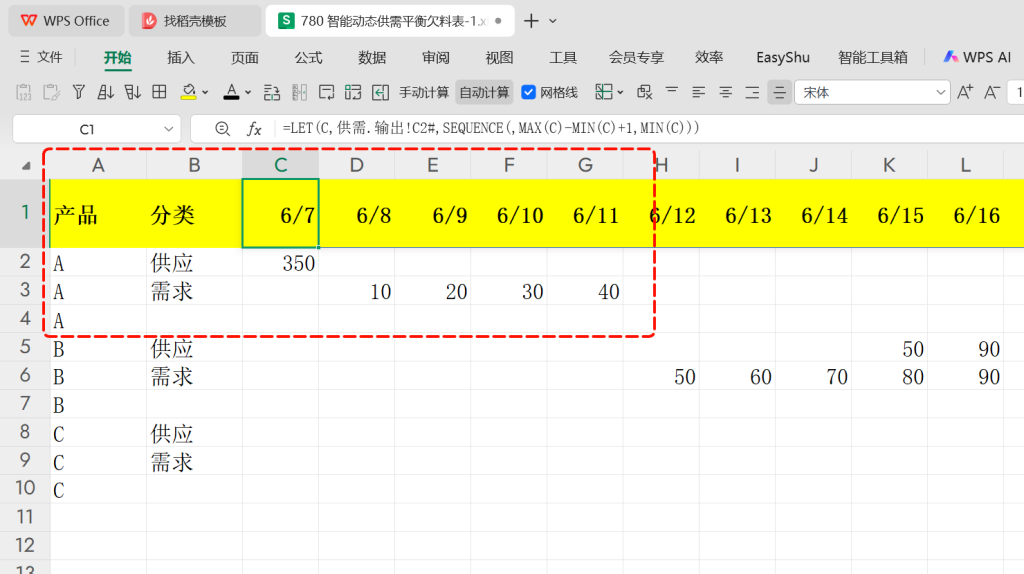Select 自动计算 automatic calculation

(x=484, y=93)
